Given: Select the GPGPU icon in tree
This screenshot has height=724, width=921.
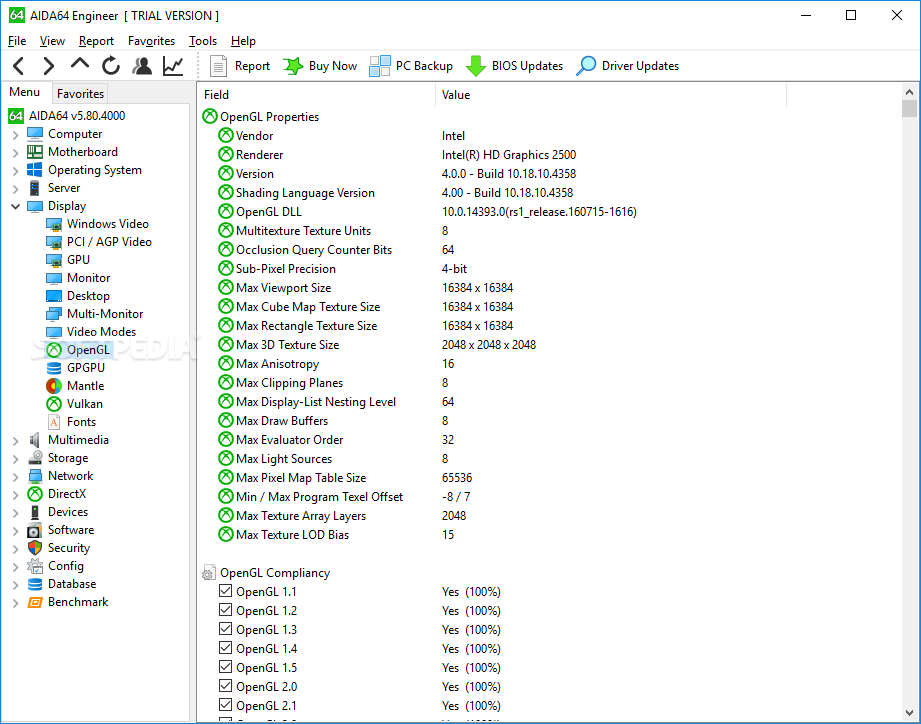Looking at the screenshot, I should pos(54,368).
